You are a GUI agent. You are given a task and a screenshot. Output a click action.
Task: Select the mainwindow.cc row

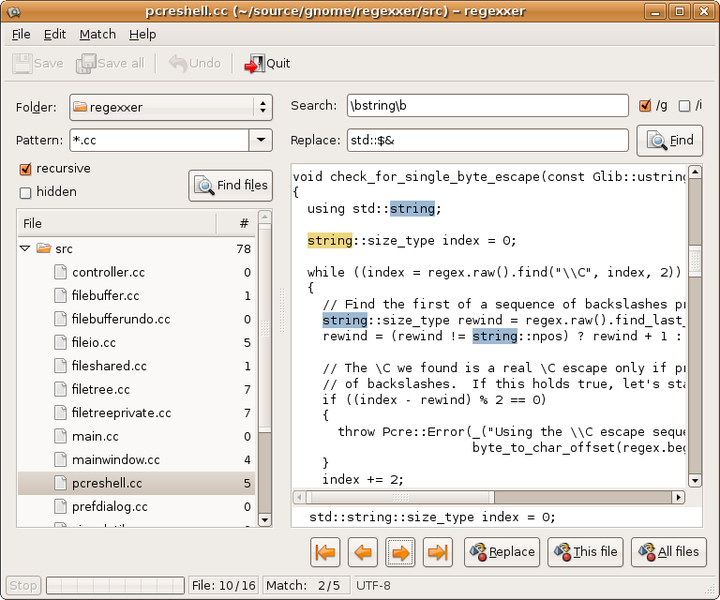click(x=137, y=459)
